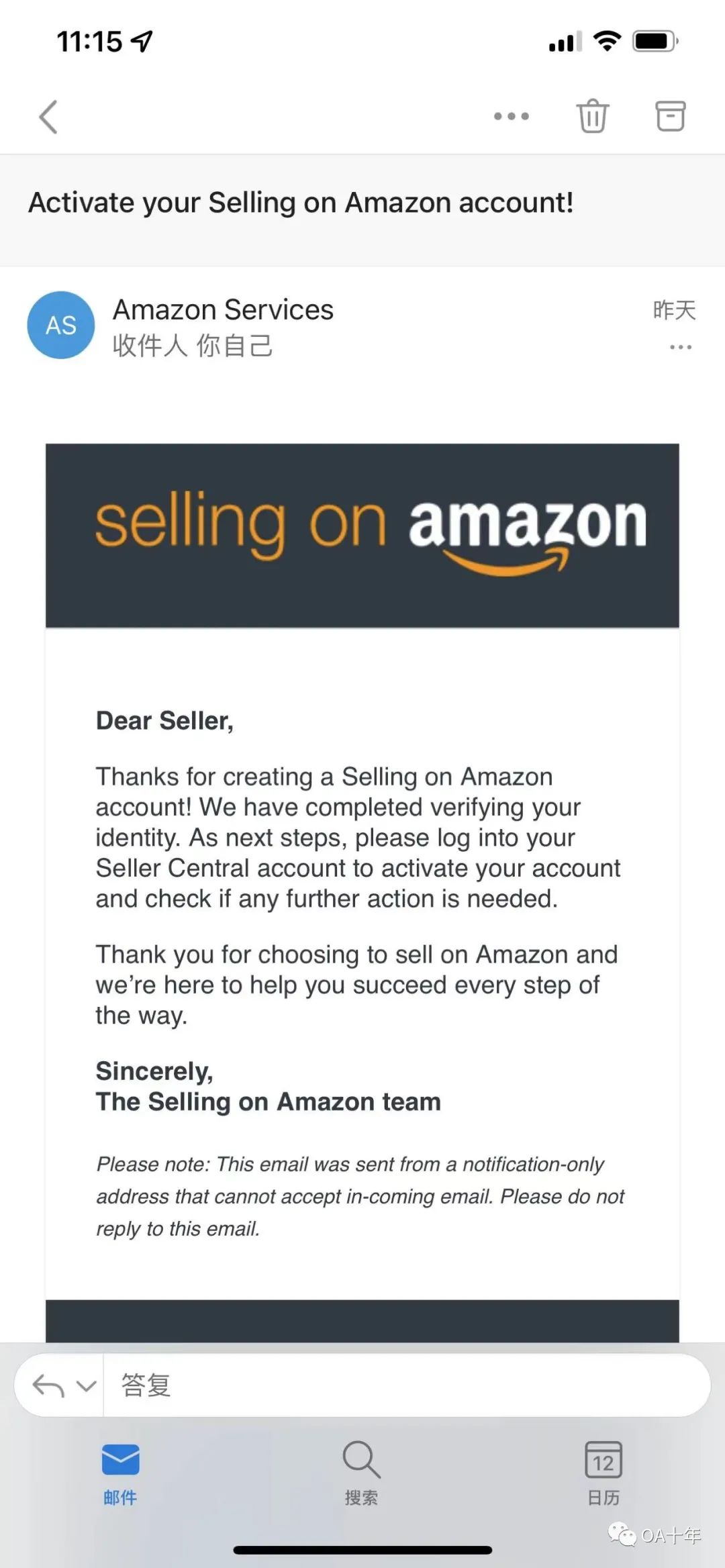725x1568 pixels.
Task: Tap the back arrow to leave the email
Action: pyautogui.click(x=48, y=117)
